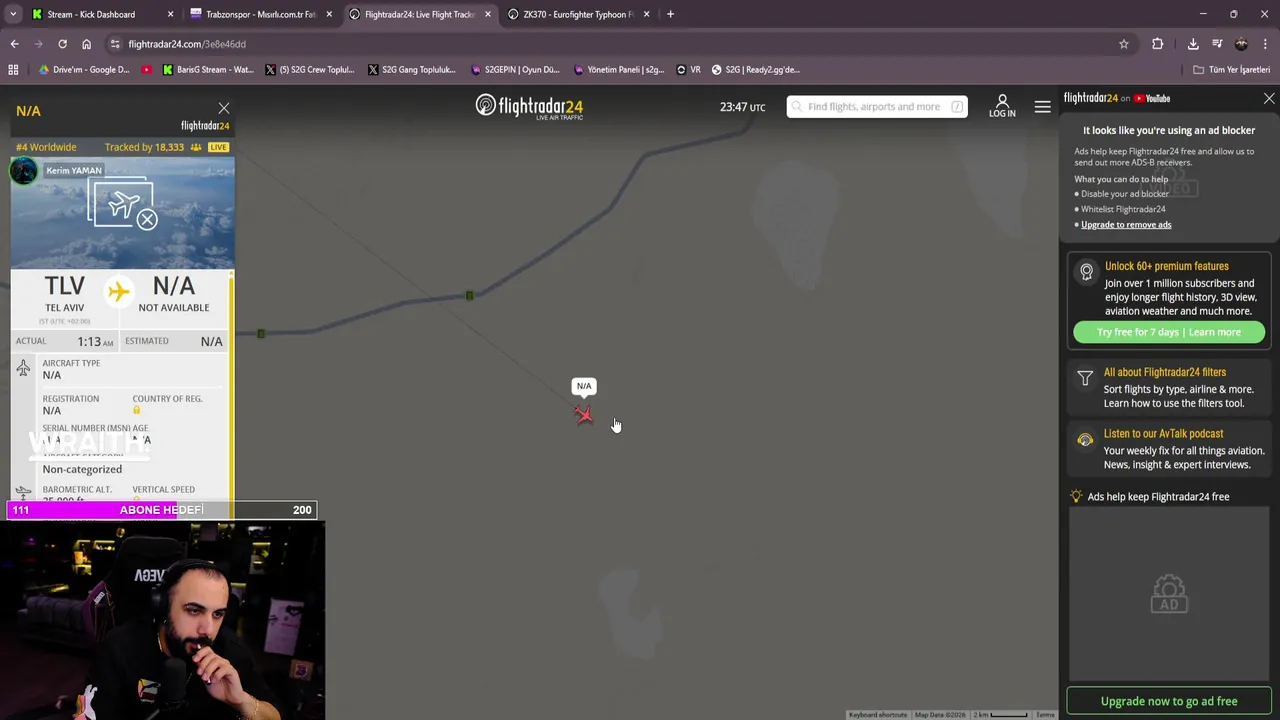This screenshot has width=1280, height=720.
Task: Click the AD placeholder box
Action: tap(1169, 594)
